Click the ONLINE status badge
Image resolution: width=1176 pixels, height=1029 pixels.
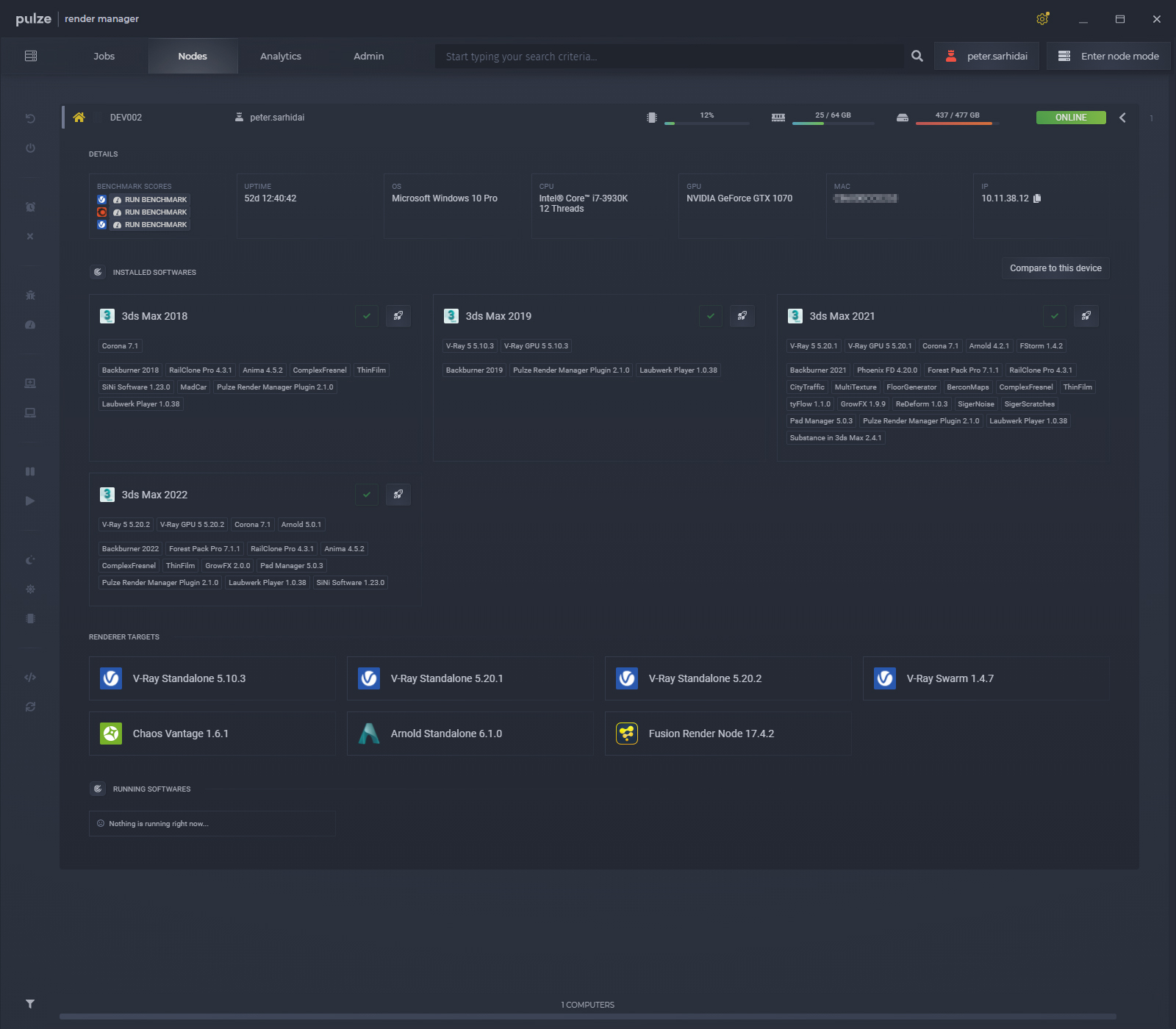tap(1071, 118)
